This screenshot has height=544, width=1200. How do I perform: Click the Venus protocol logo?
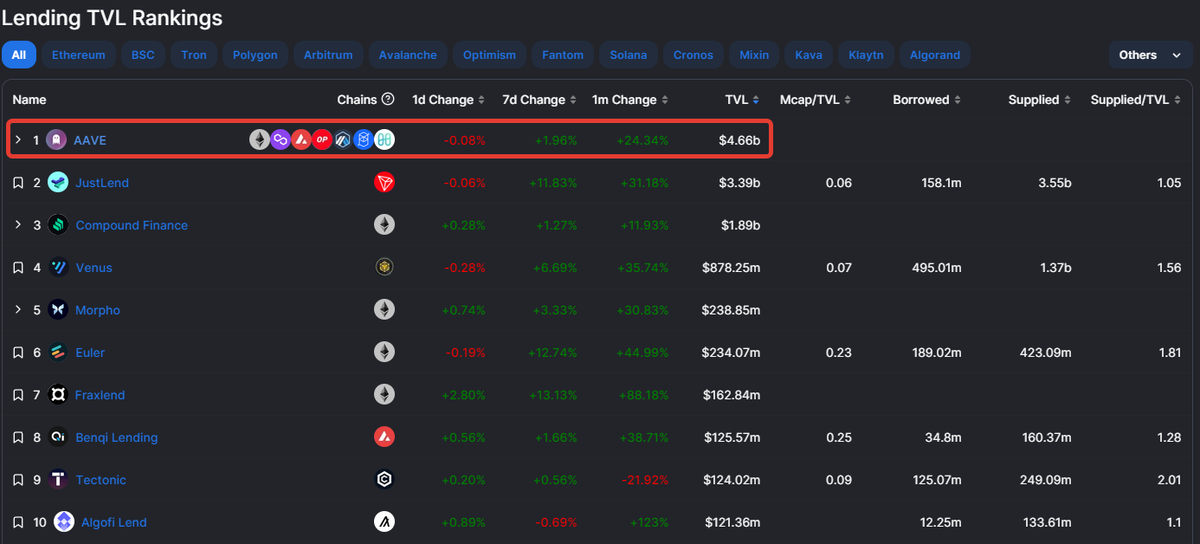coord(59,267)
